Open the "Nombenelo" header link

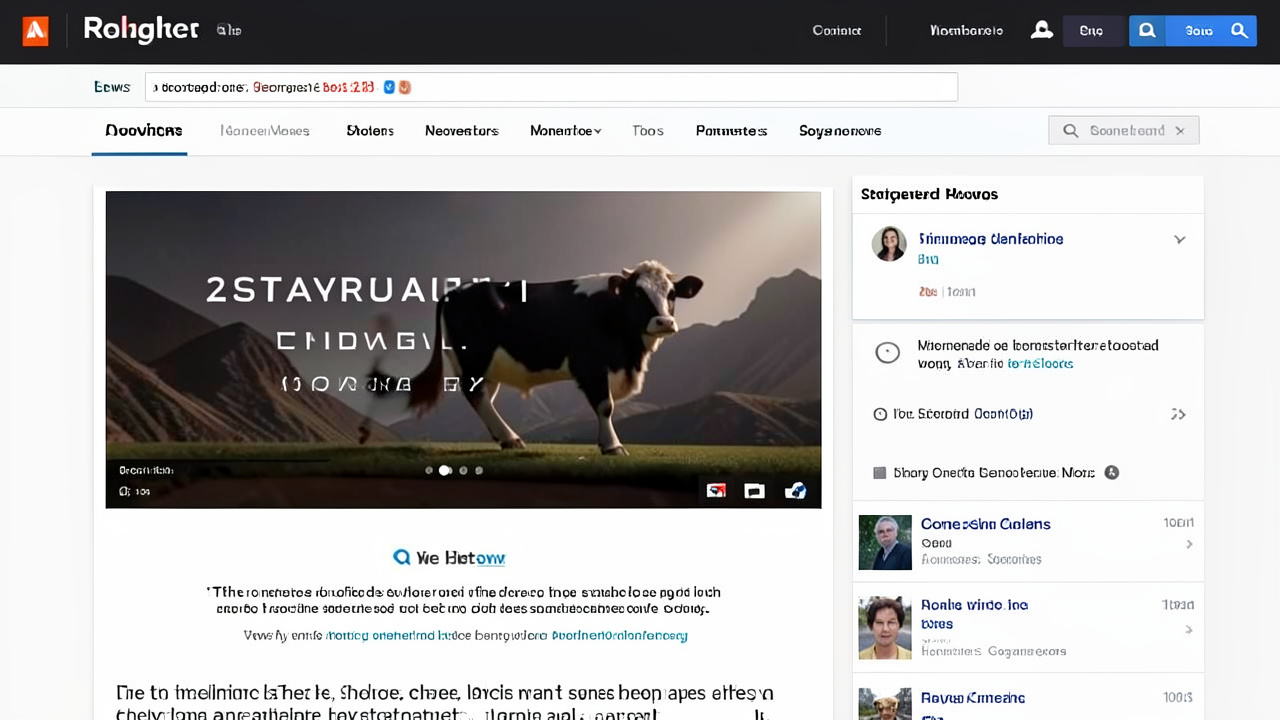click(x=966, y=31)
